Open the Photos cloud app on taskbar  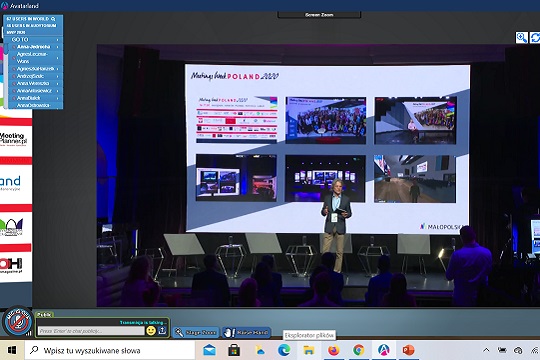click(259, 350)
